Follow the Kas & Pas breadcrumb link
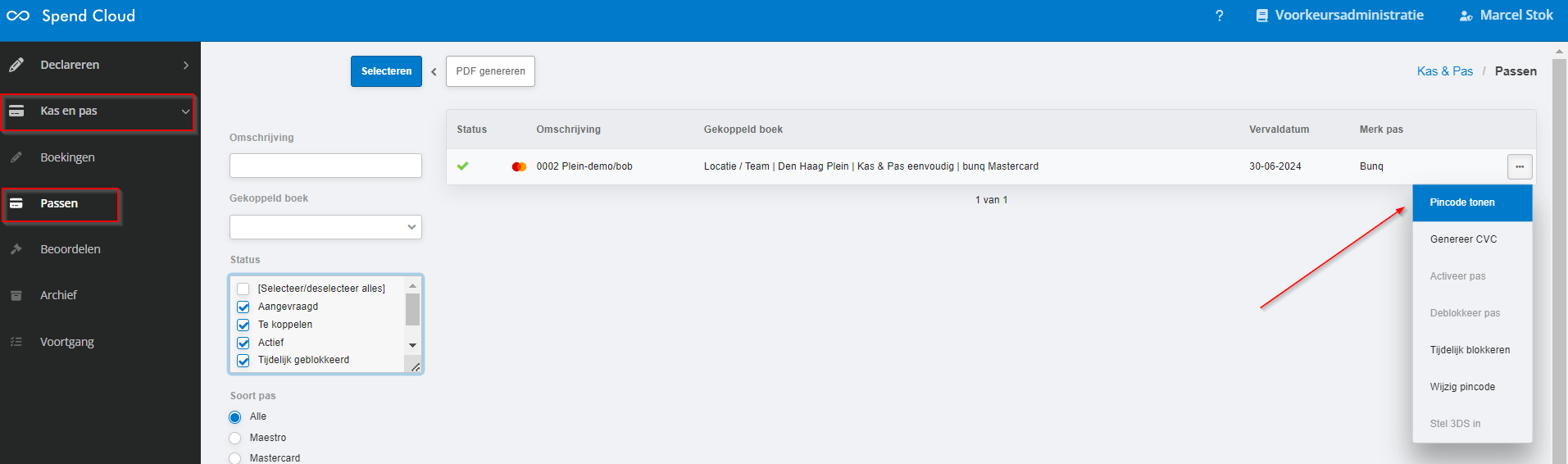 [x=1445, y=71]
